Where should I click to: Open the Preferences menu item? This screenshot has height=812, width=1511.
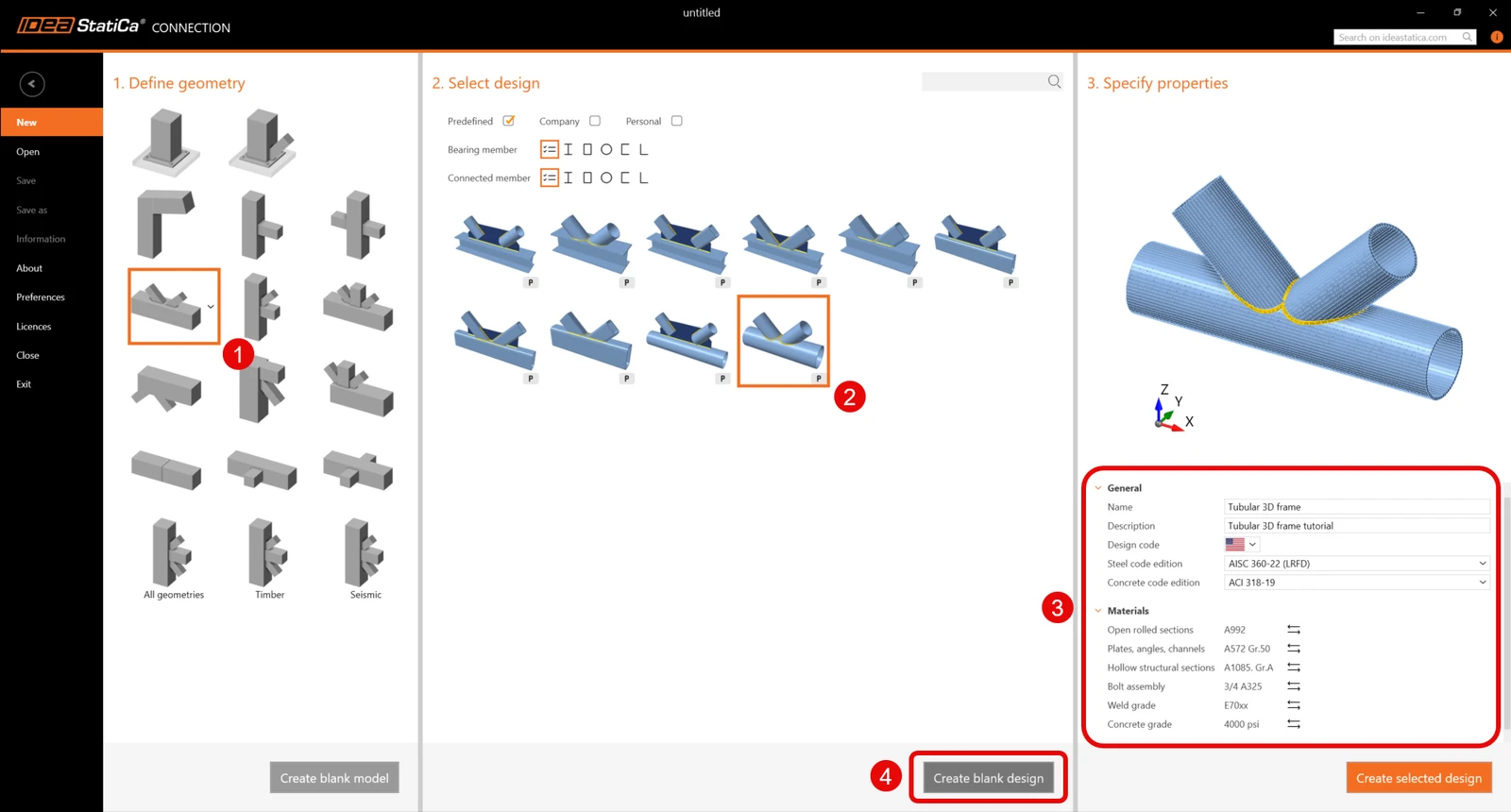[x=41, y=297]
